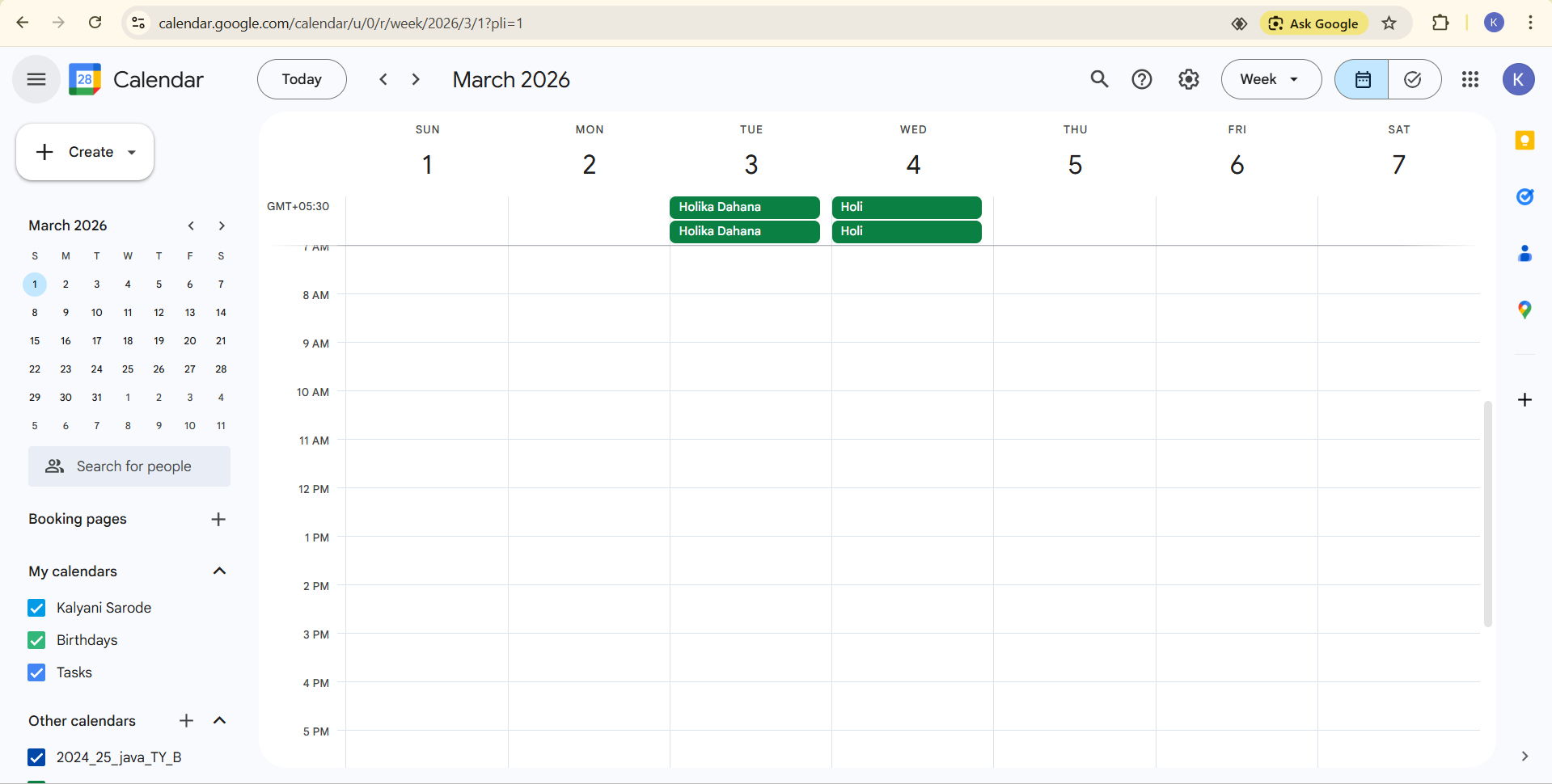Open the Settings gear menu
1552x784 pixels.
[1188, 79]
